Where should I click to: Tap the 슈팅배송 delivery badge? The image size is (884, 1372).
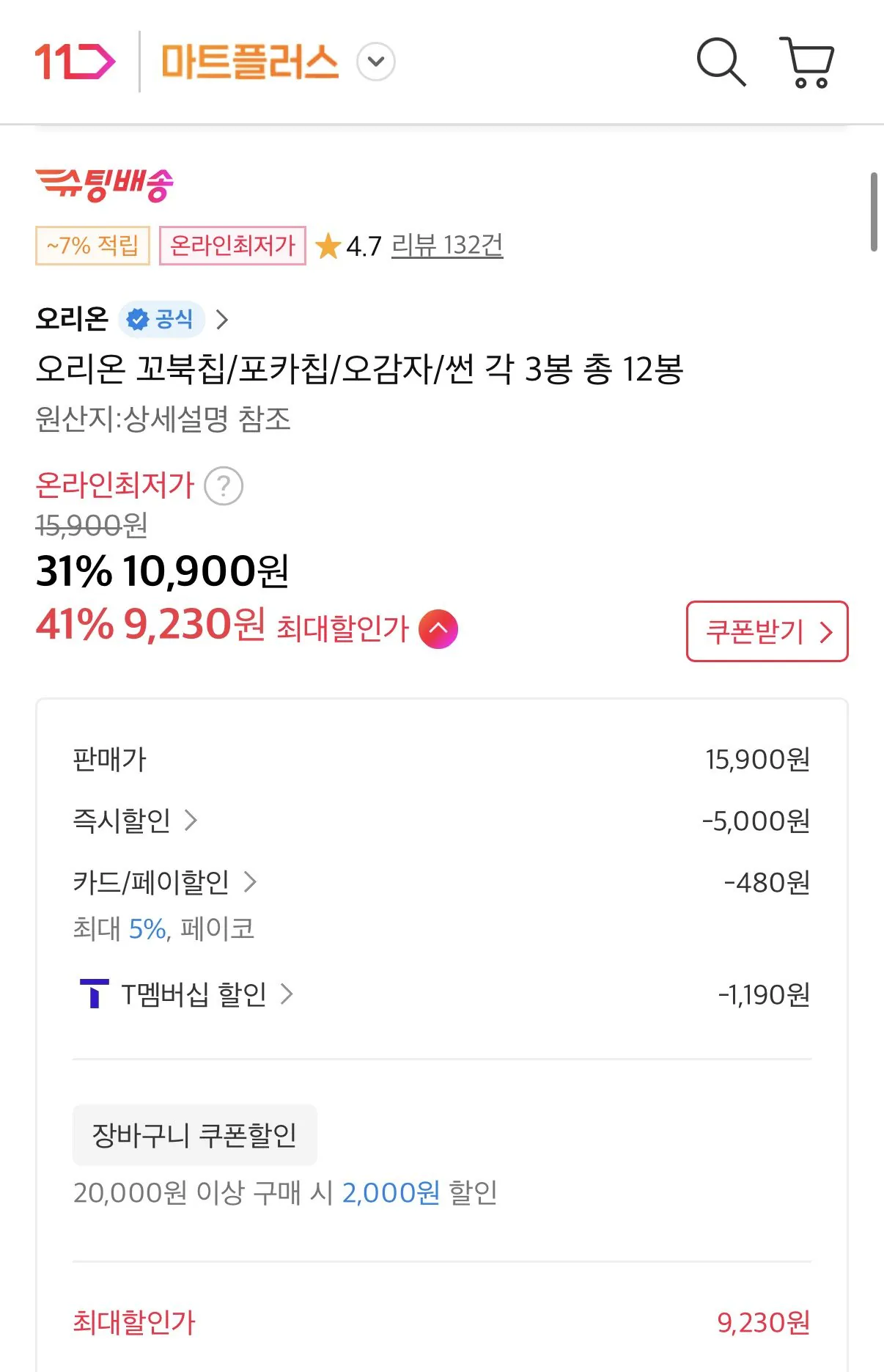(105, 184)
